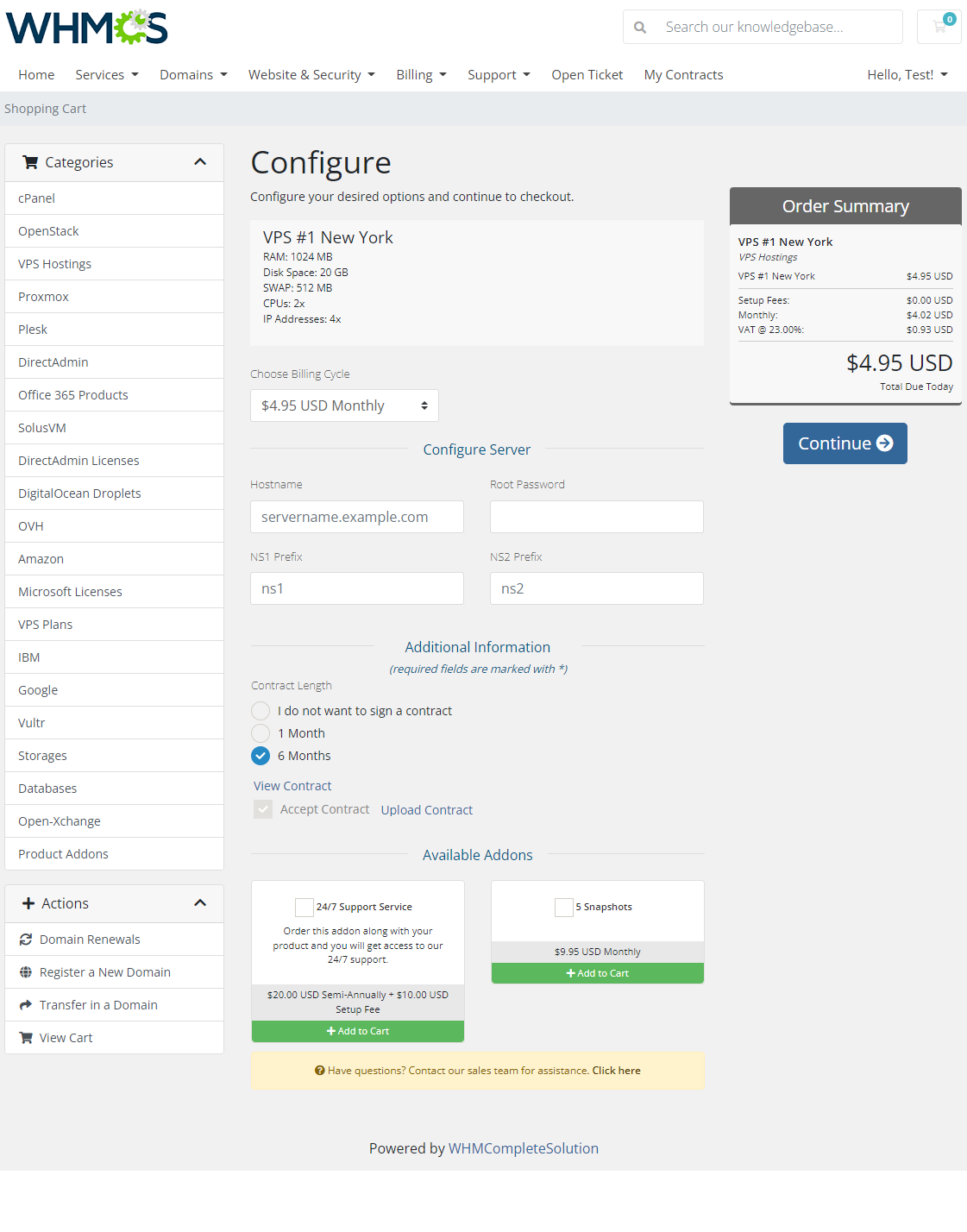Select the cPanel category

coord(114,198)
